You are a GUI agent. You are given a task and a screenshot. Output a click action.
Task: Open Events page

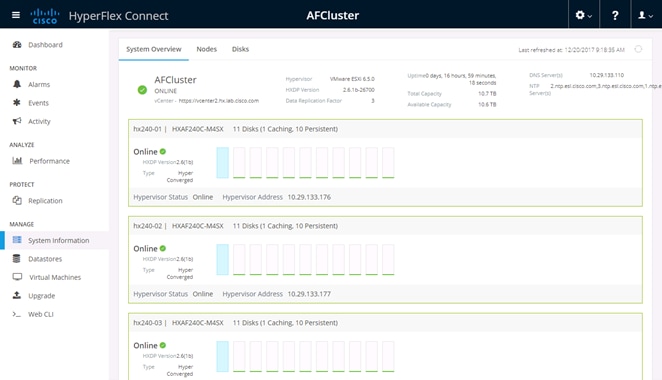pyautogui.click(x=38, y=103)
